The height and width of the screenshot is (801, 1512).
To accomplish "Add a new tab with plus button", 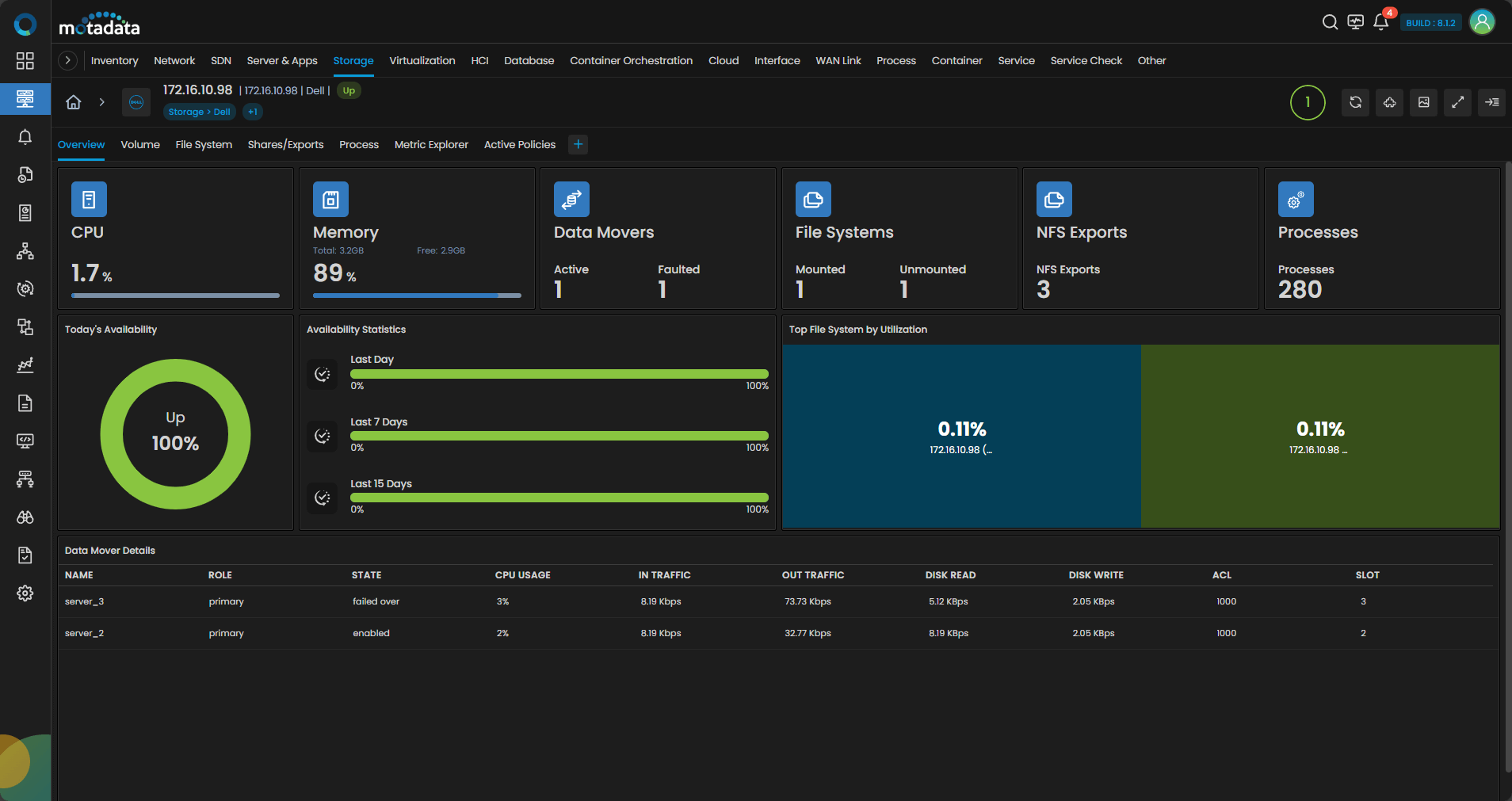I will point(578,144).
